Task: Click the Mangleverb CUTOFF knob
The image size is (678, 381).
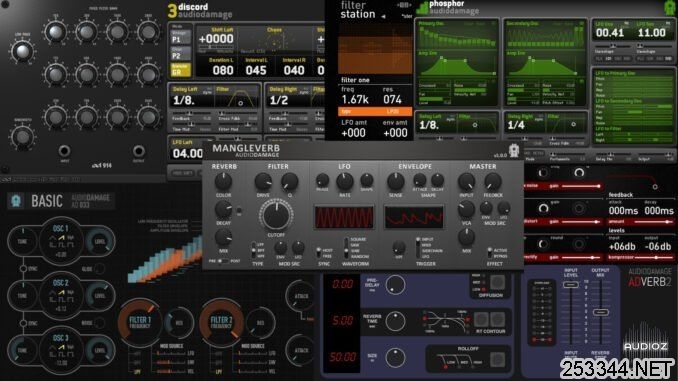Action: click(x=276, y=215)
